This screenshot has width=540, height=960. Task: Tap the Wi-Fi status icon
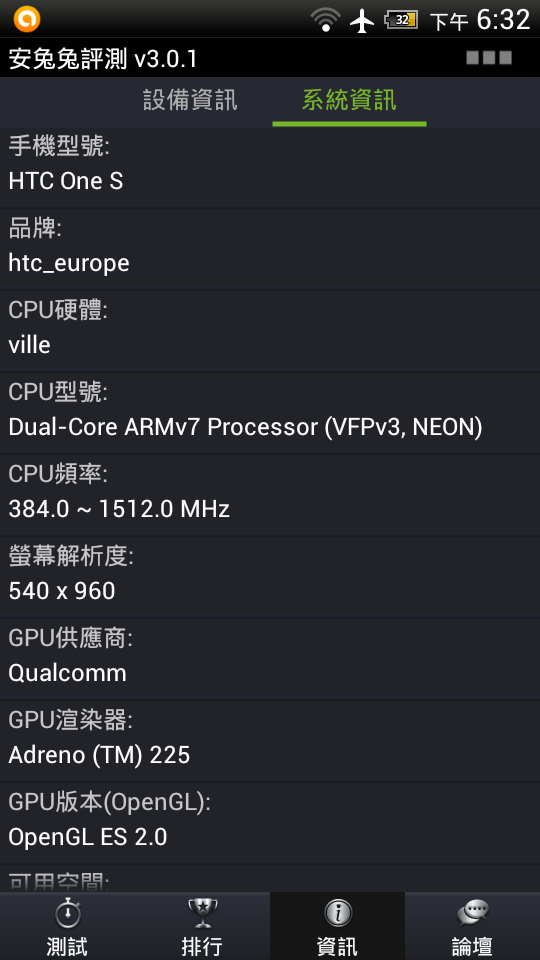pos(325,20)
